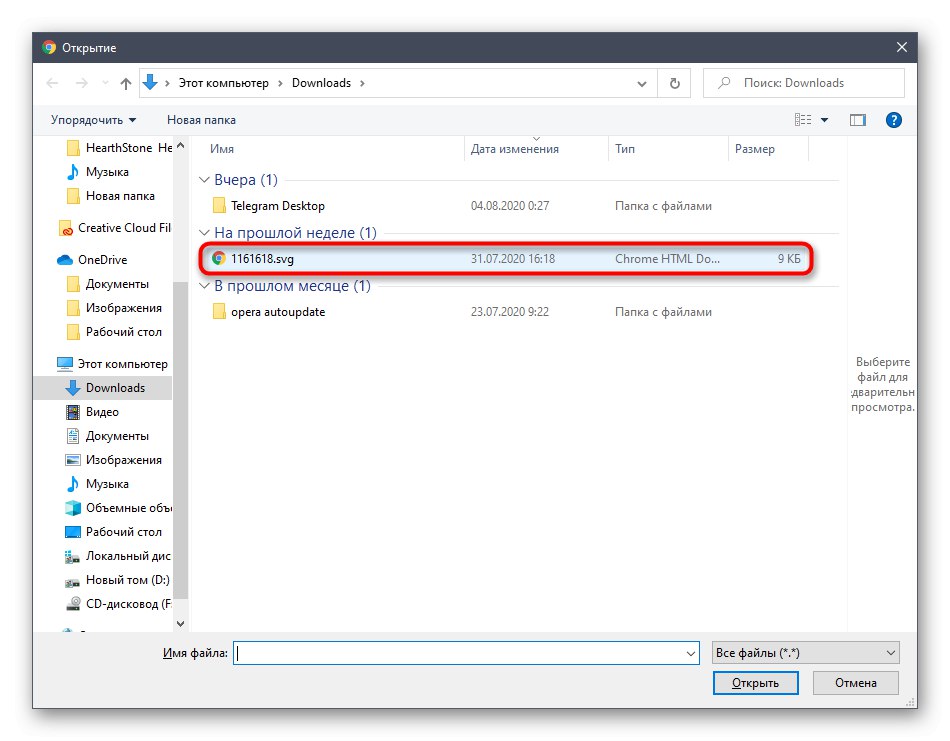The height and width of the screenshot is (741, 950).
Task: Open OneDrive Рабочий стол folder
Action: (114, 332)
